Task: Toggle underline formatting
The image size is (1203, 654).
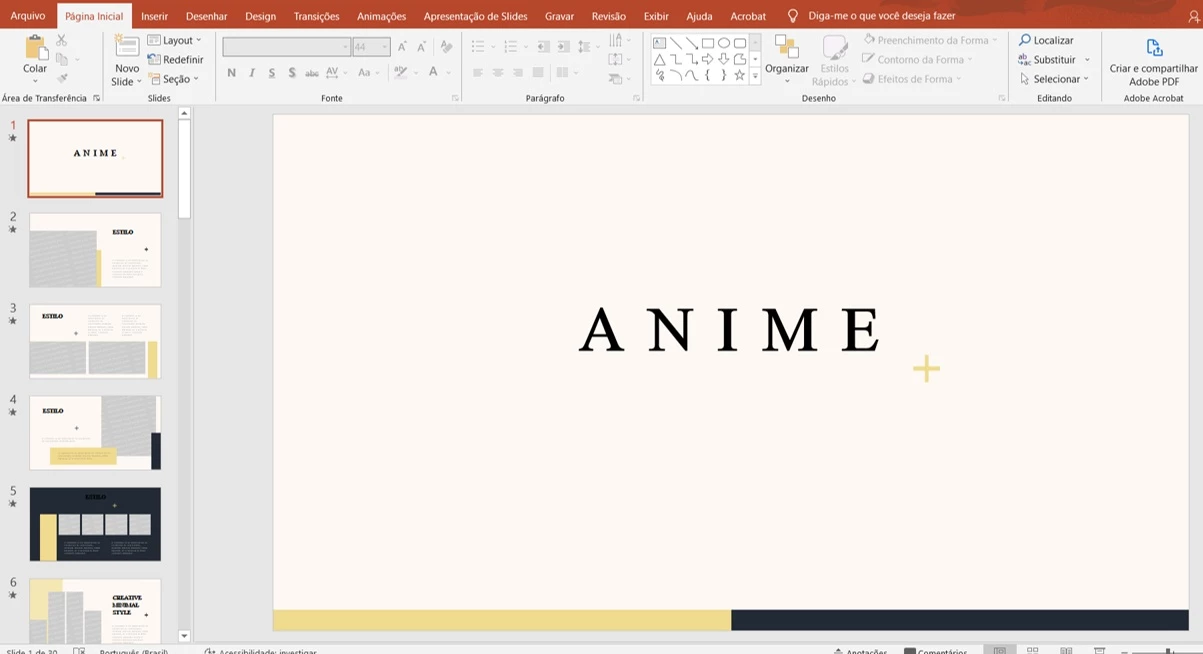Action: [x=272, y=72]
